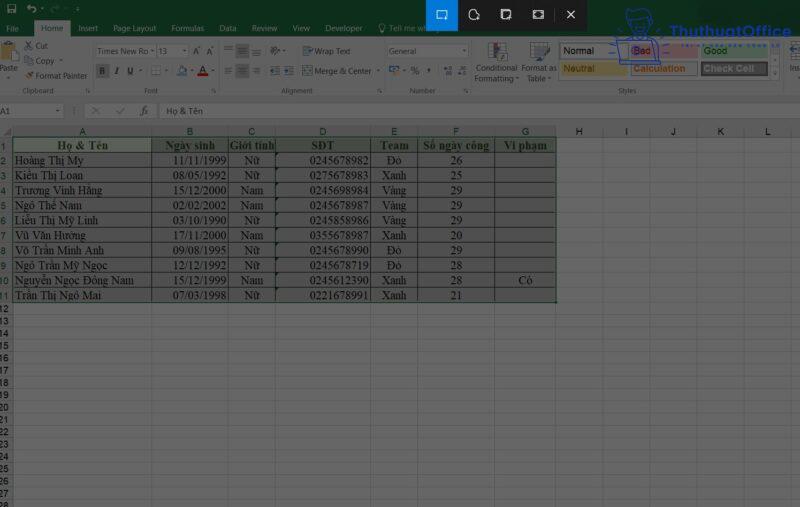Click the Save icon in title bar
Image resolution: width=800 pixels, height=507 pixels.
11,8
